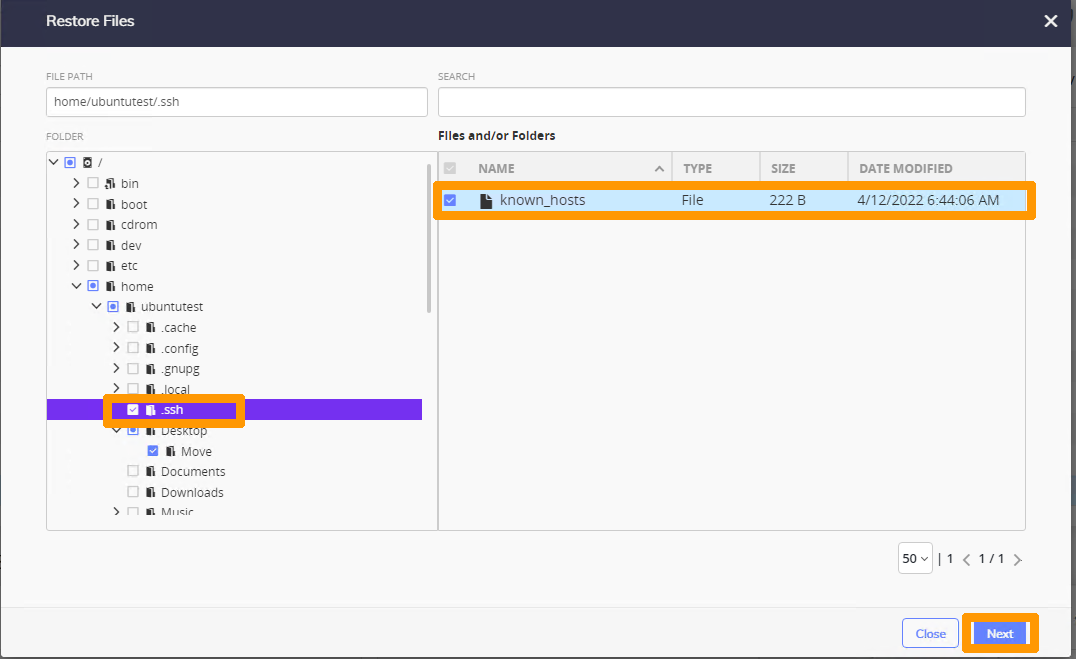Click the bin folder icon
This screenshot has height=659, width=1076.
(x=109, y=183)
